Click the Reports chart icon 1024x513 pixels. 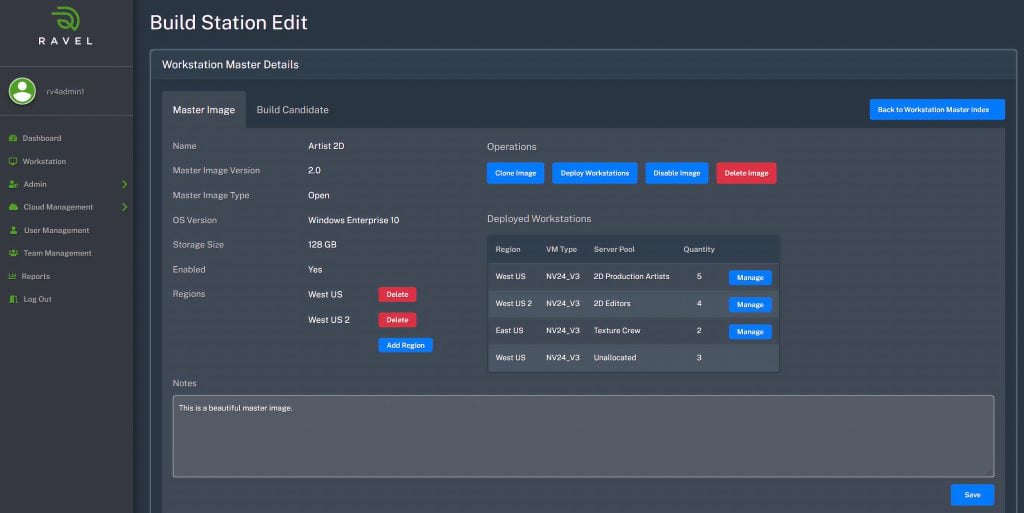click(13, 276)
